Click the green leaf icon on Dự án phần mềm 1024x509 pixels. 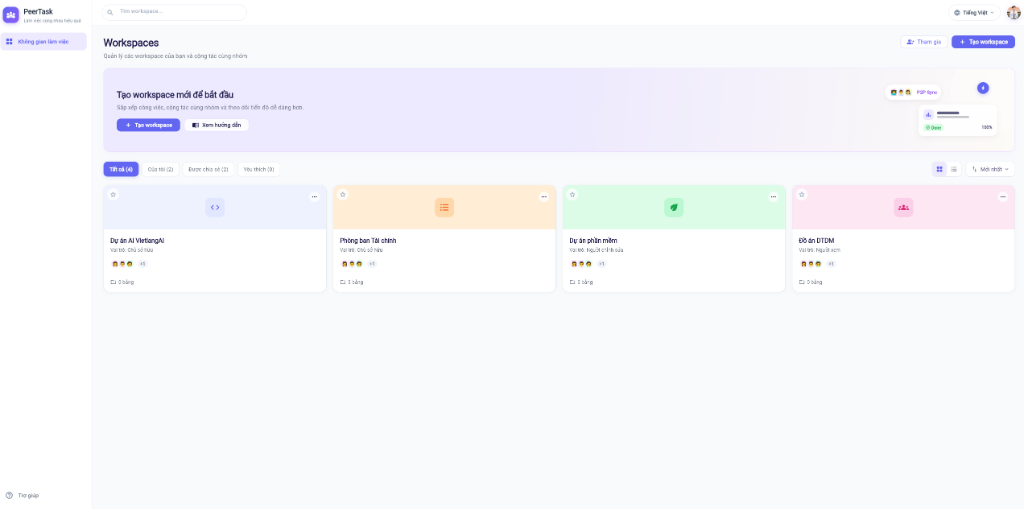pos(674,207)
